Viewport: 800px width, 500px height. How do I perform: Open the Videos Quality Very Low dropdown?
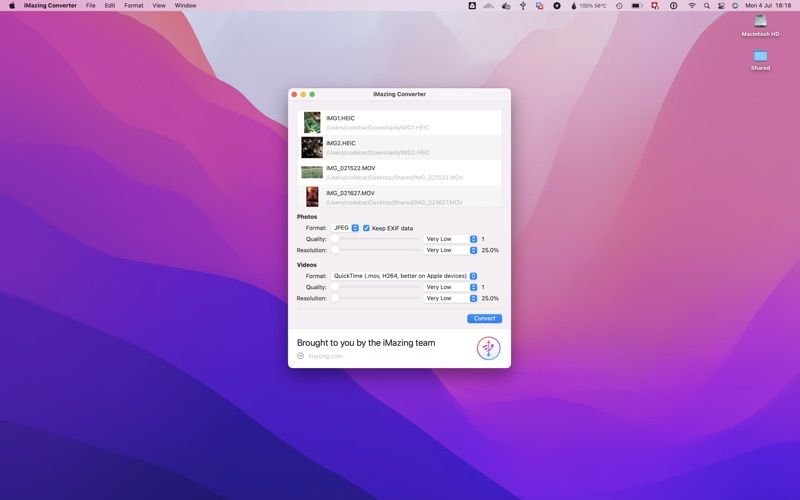[x=450, y=287]
